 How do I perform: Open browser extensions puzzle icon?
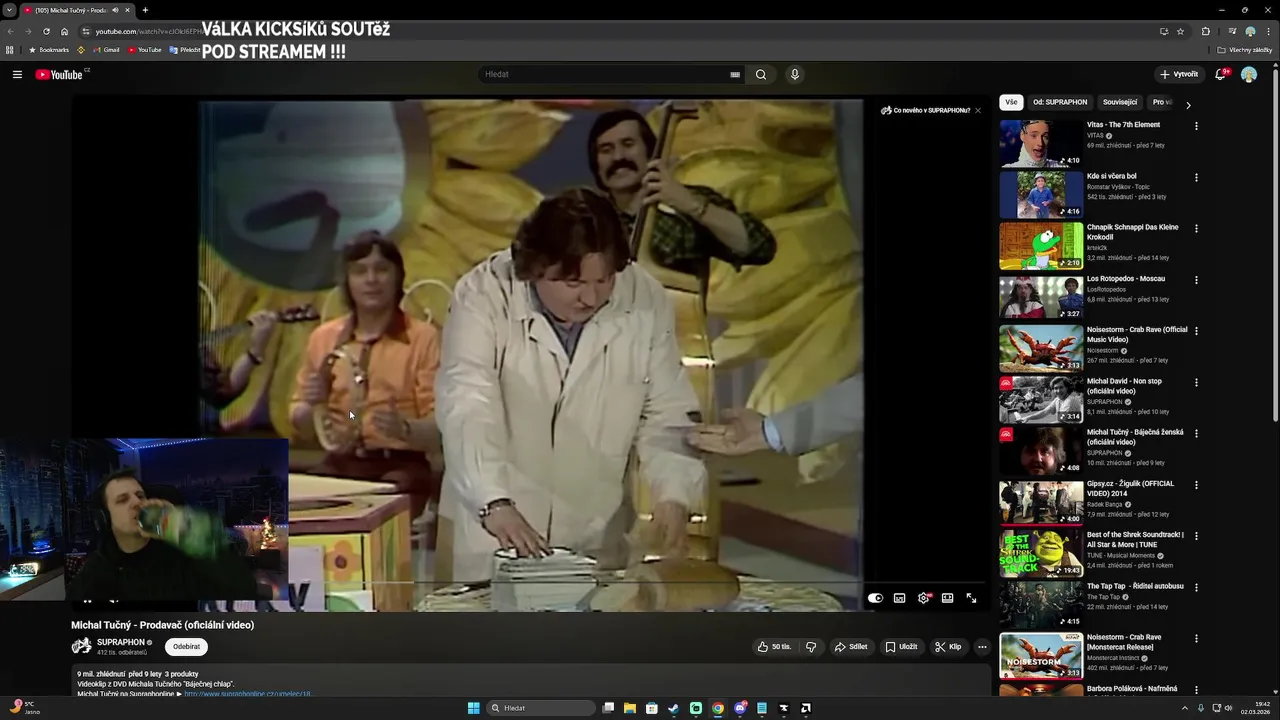(x=1206, y=31)
